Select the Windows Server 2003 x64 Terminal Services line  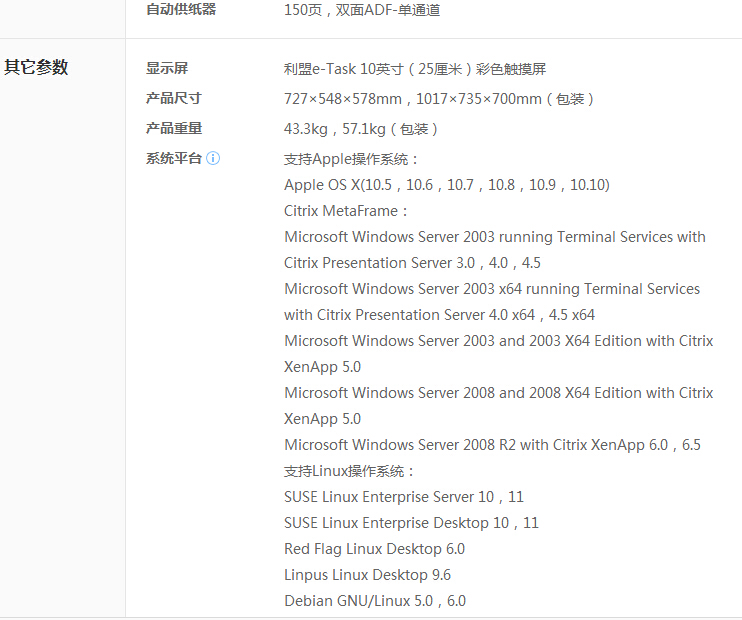(492, 289)
